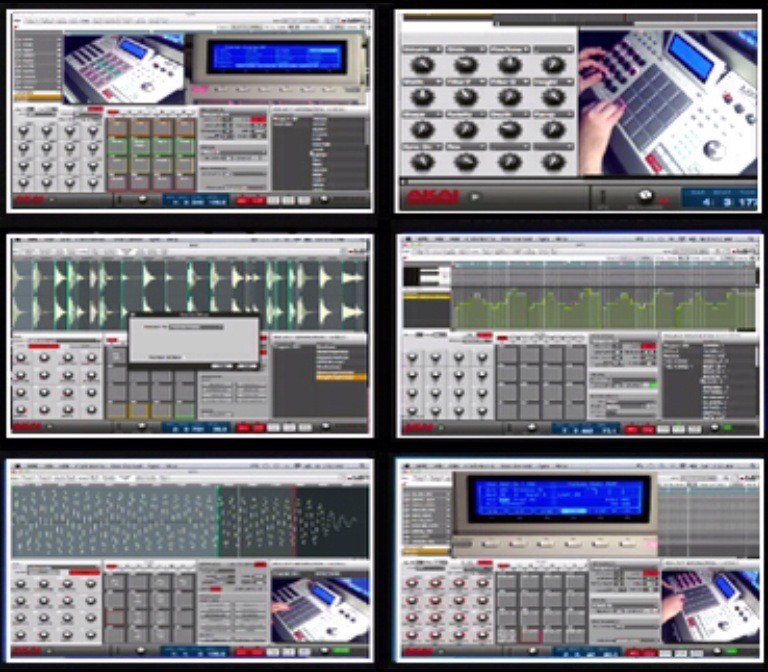Tap the red-outlined pad in the zoomed waveform panel

[x=116, y=618]
